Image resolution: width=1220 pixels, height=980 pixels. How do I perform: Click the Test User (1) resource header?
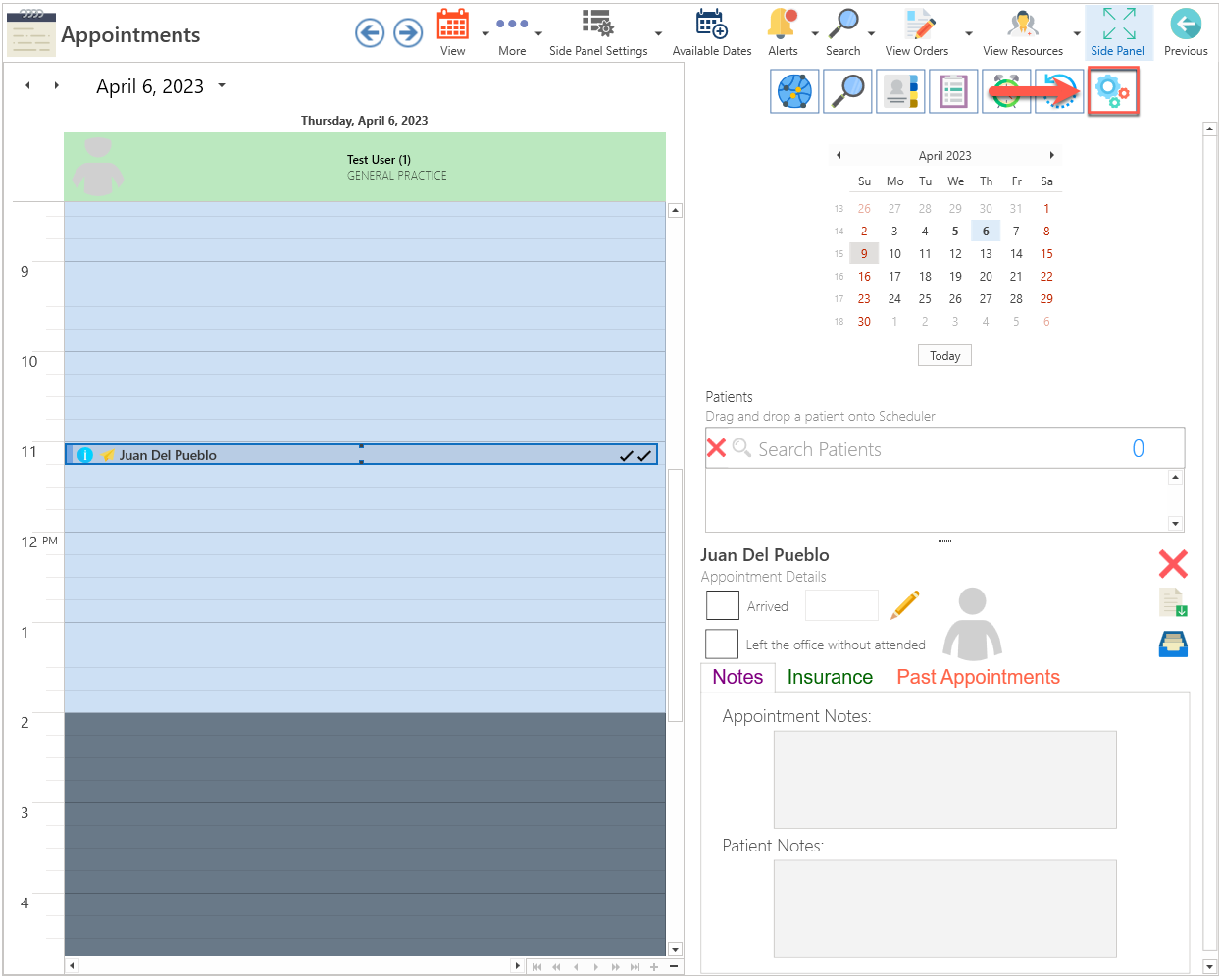pos(365,167)
